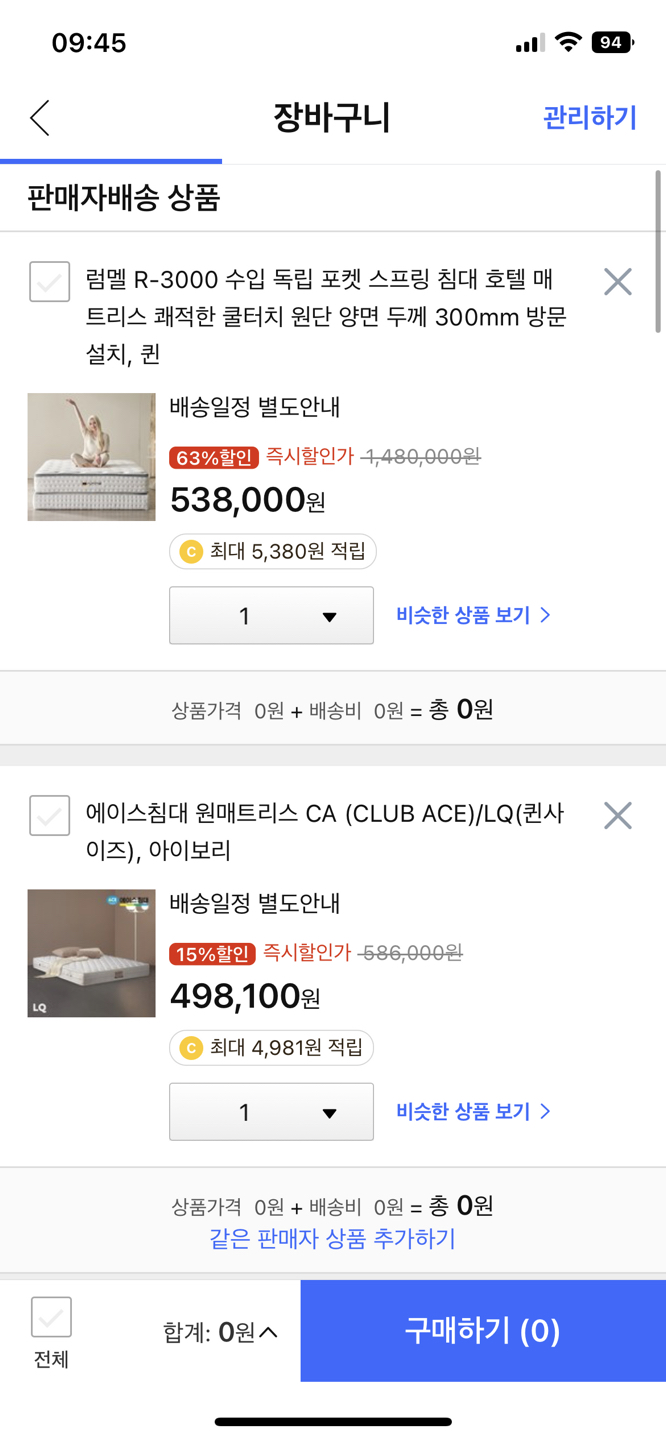Tap the Wi-Fi status icon
Screen dimensions: 666x1440
(x=568, y=42)
